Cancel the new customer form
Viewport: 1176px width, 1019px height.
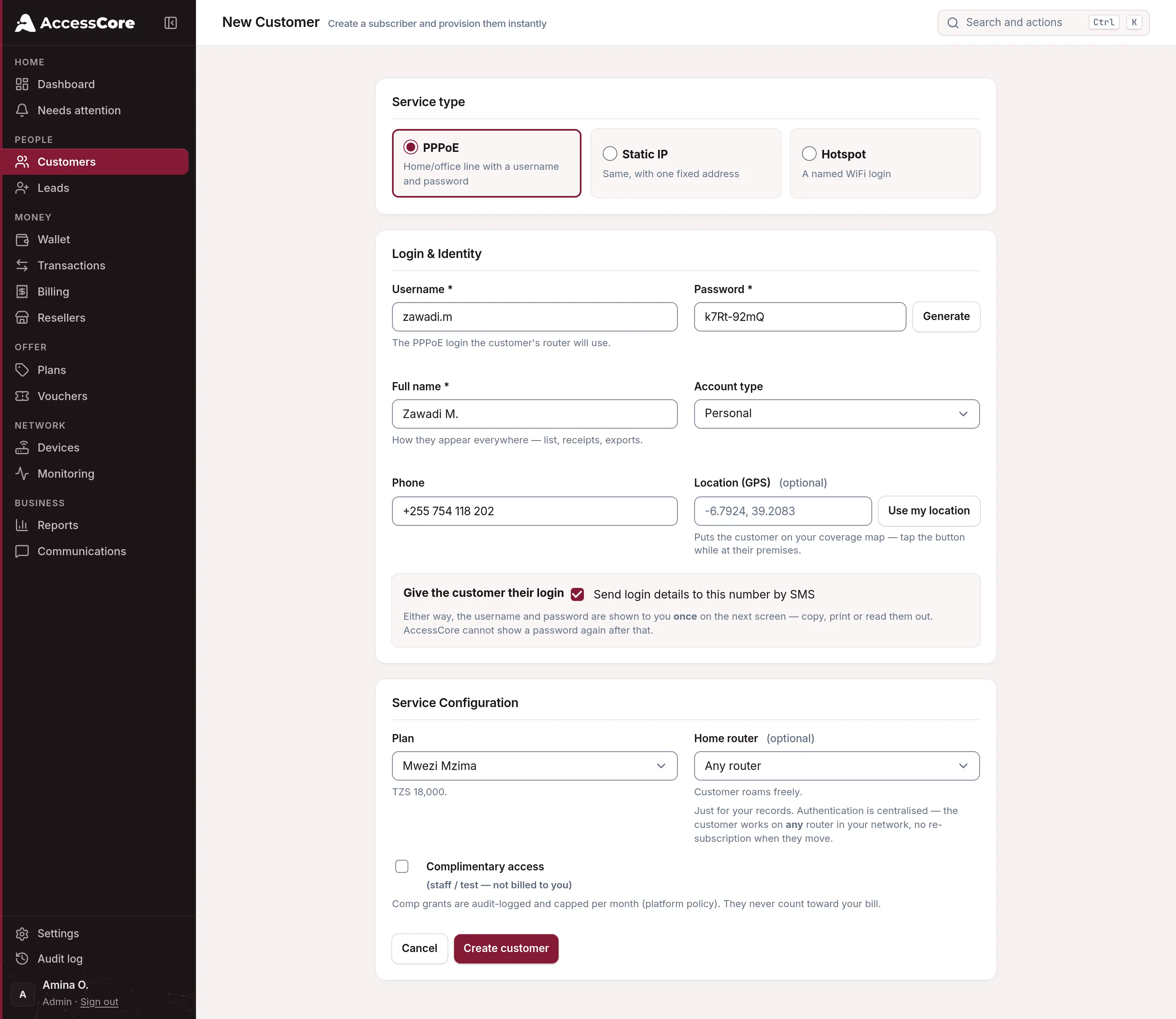[420, 948]
